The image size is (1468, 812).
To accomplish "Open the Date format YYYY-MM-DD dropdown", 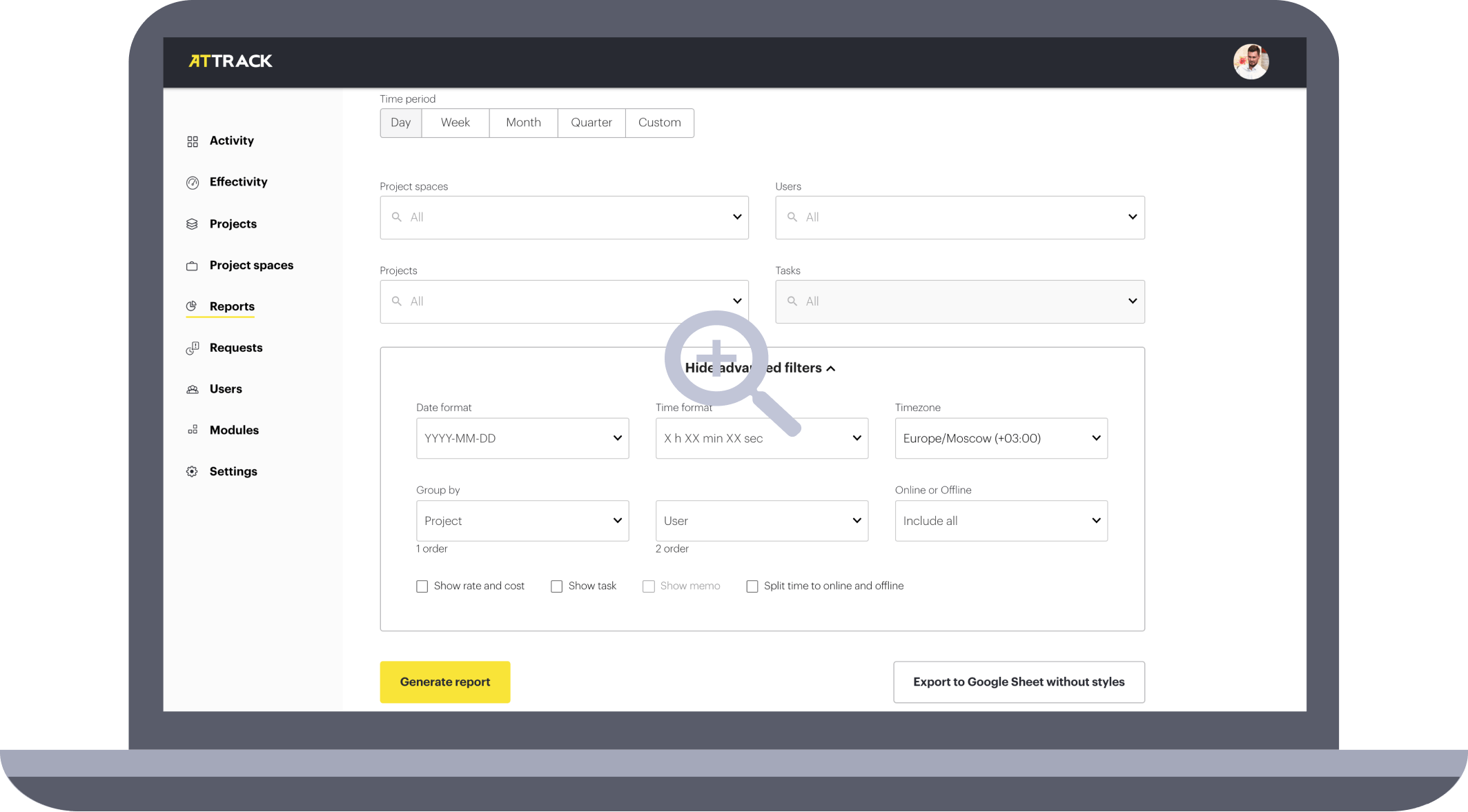I will point(522,438).
